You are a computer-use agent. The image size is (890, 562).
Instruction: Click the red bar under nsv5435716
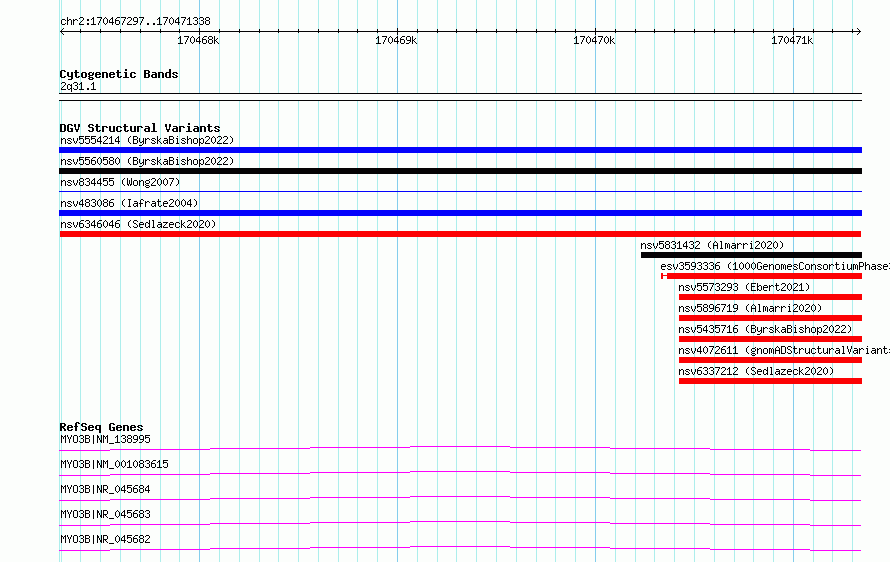point(770,339)
